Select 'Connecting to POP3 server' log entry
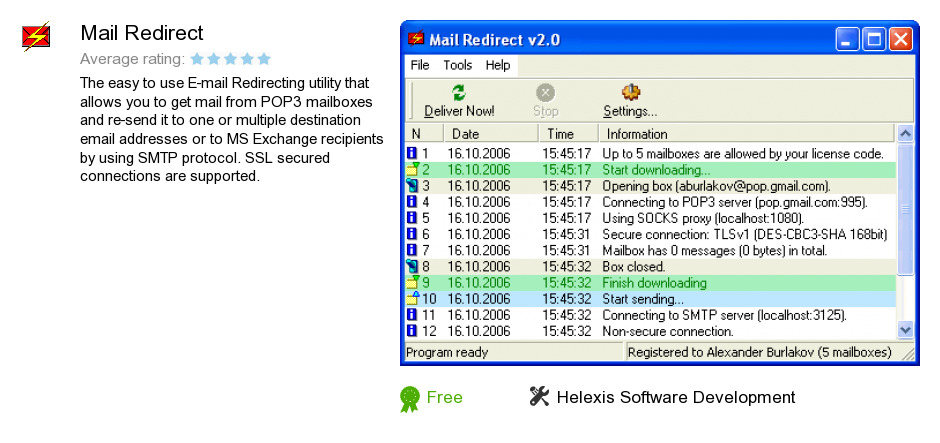This screenshot has width=940, height=443. [x=650, y=202]
